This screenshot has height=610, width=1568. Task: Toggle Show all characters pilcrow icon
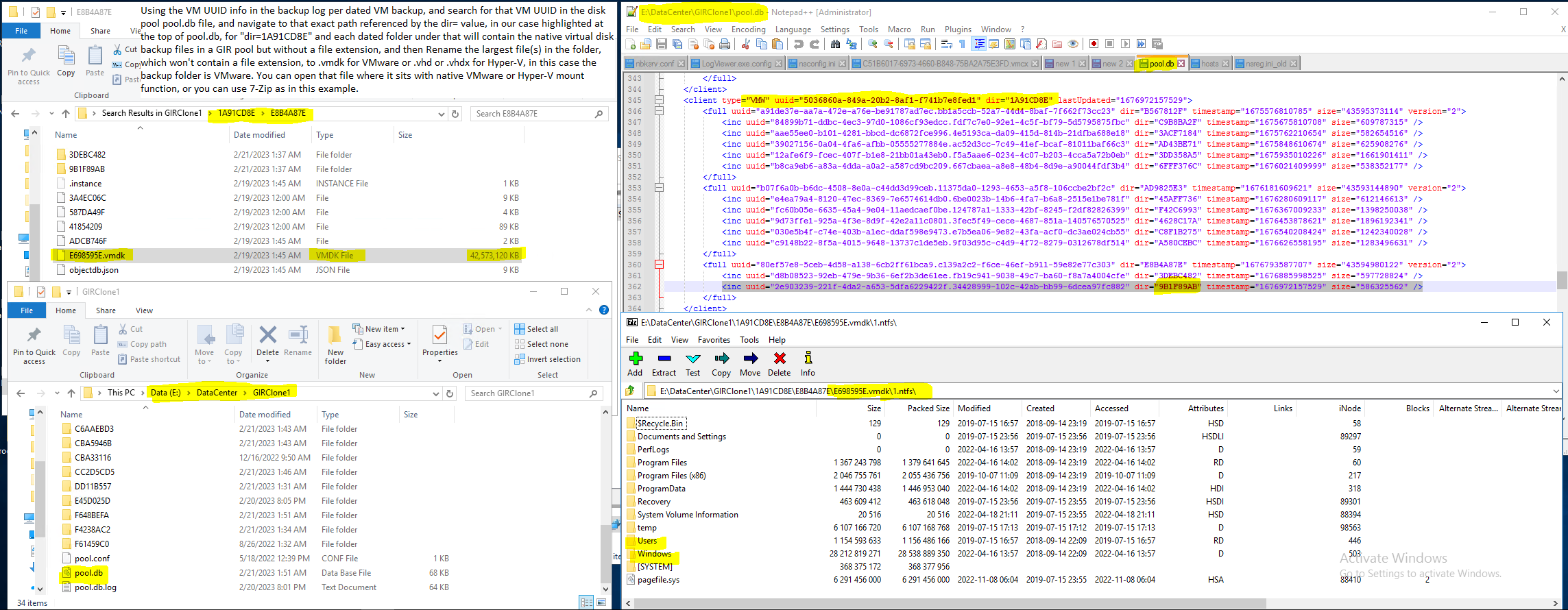pyautogui.click(x=962, y=44)
